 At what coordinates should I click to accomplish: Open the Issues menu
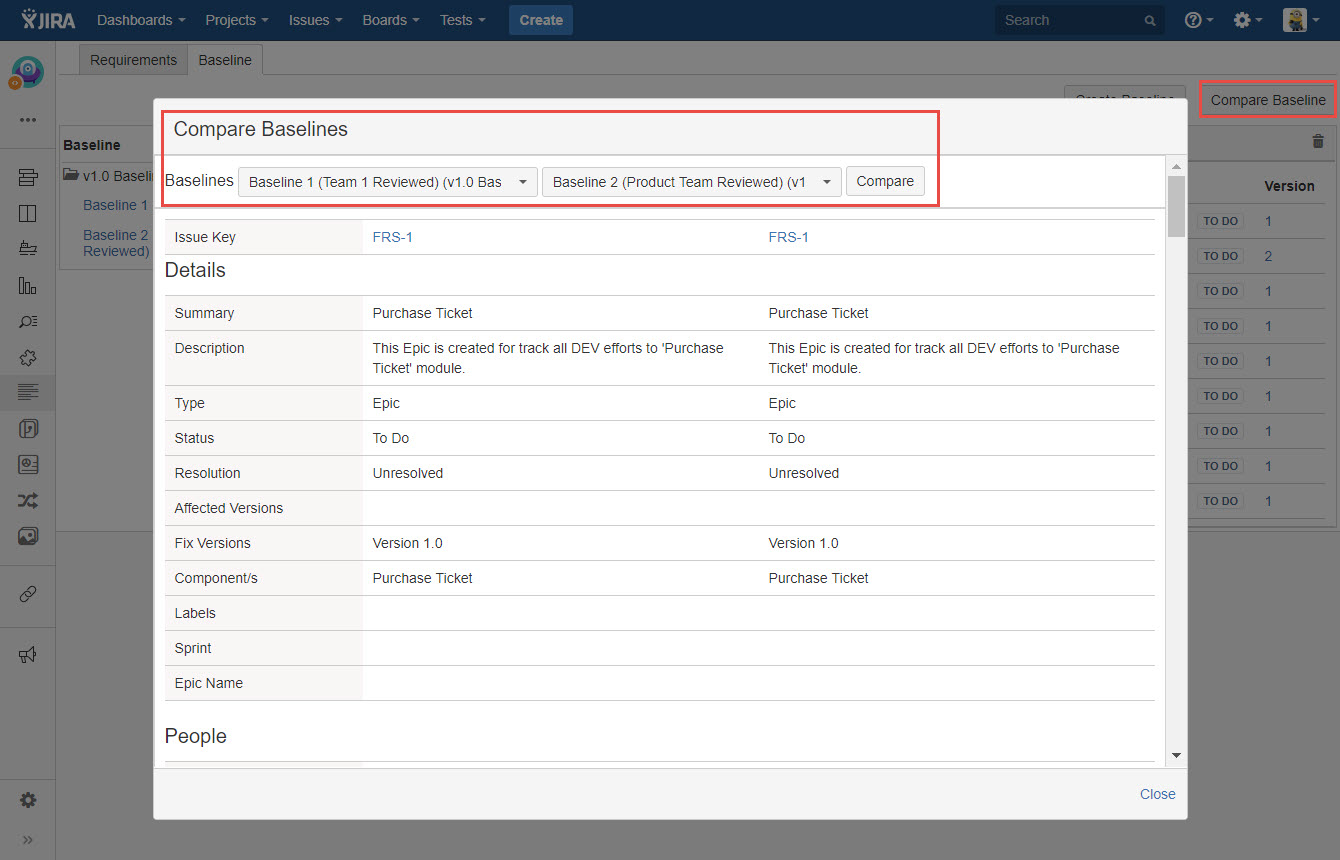click(x=315, y=20)
